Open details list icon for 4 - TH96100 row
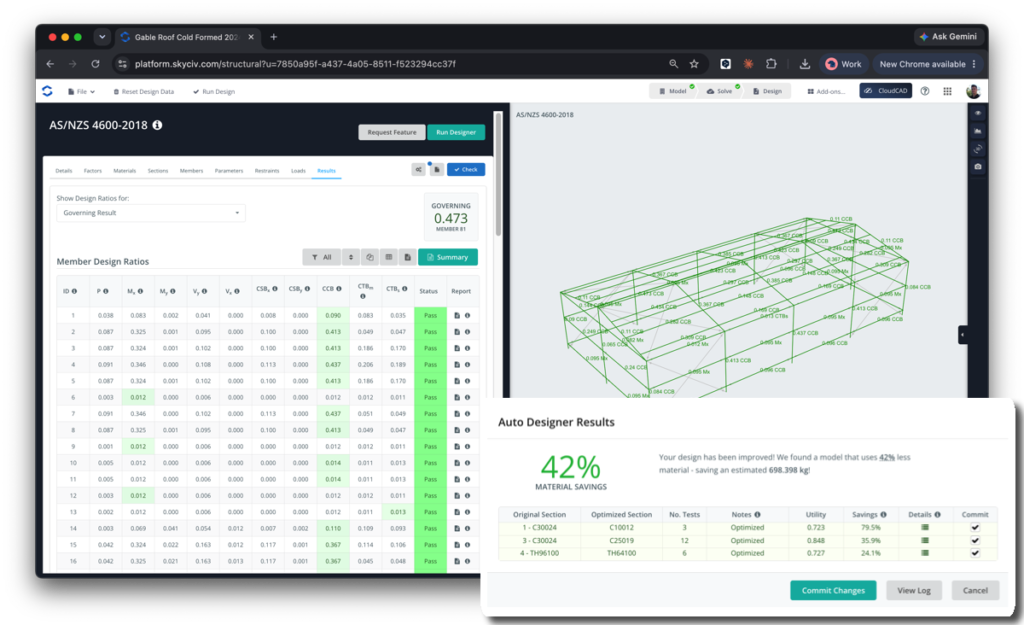1024x625 pixels. [925, 553]
